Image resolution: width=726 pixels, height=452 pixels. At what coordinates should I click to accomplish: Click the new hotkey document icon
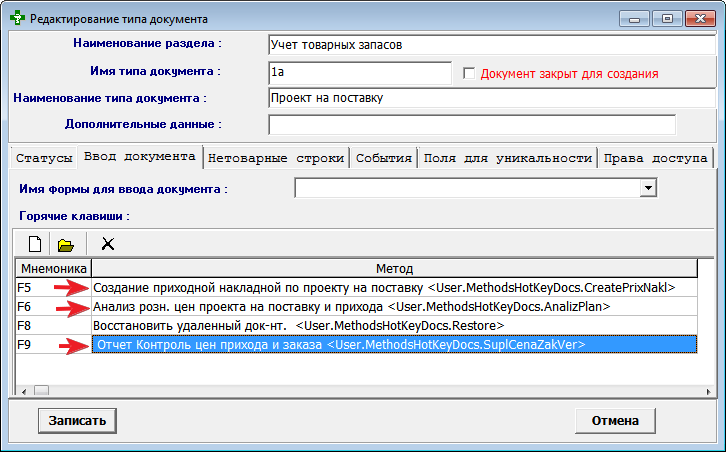pos(35,244)
